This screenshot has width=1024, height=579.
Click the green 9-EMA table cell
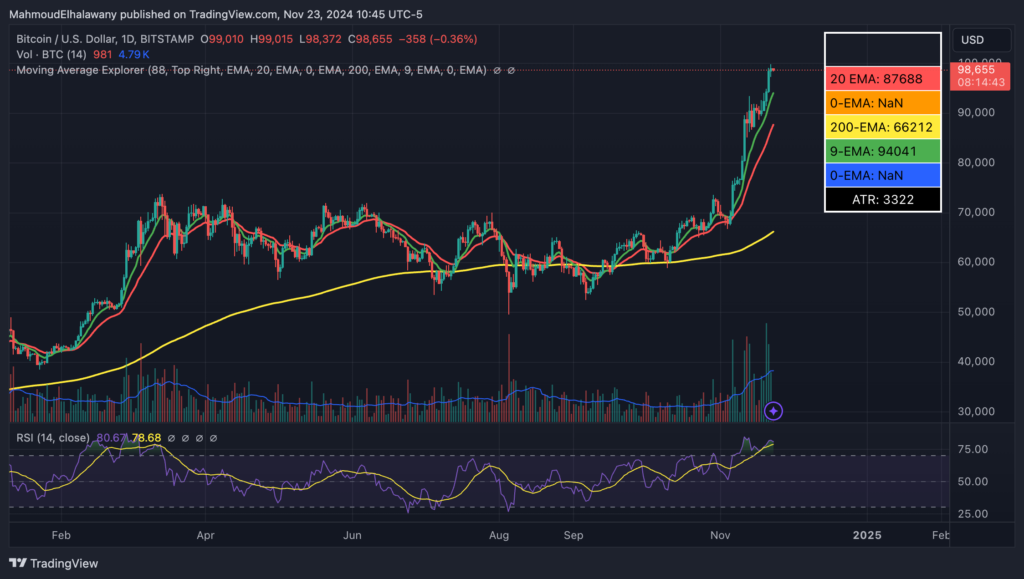click(x=882, y=151)
